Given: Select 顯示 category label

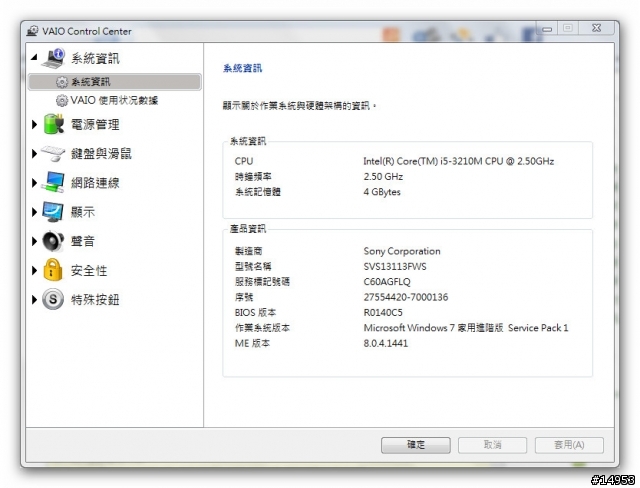Looking at the screenshot, I should (x=83, y=212).
